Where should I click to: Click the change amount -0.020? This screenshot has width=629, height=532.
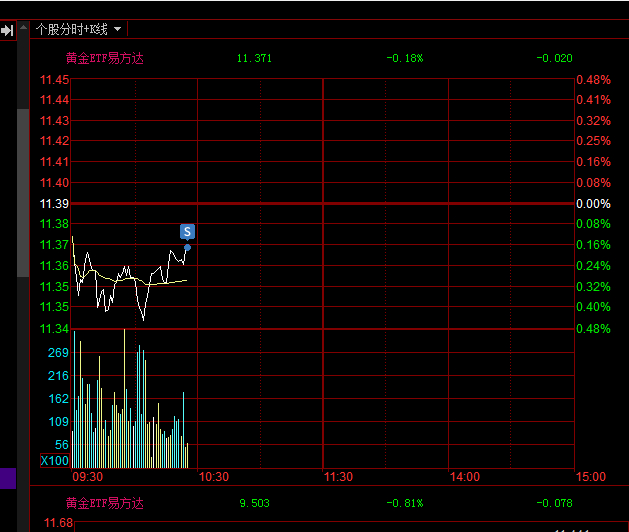point(554,59)
